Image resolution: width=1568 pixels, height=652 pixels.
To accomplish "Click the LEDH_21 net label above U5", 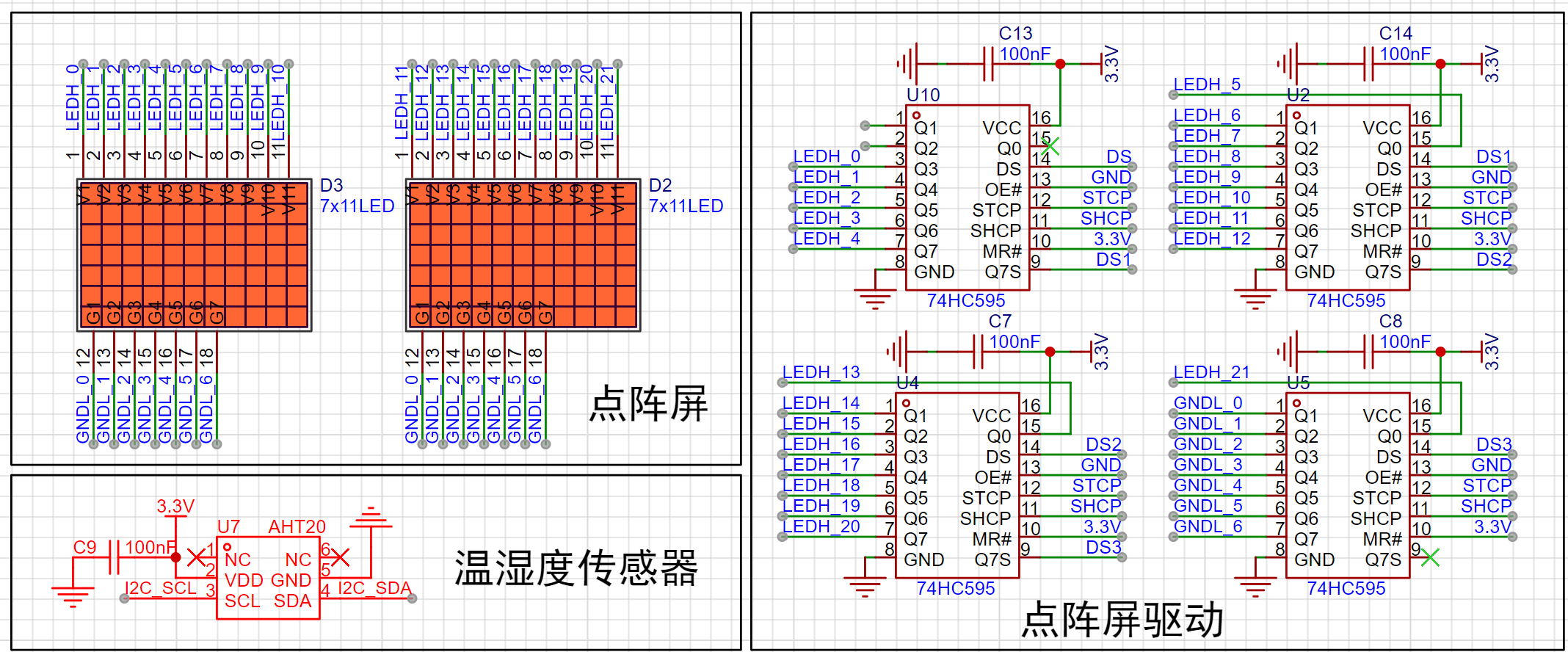I will coord(1211,372).
